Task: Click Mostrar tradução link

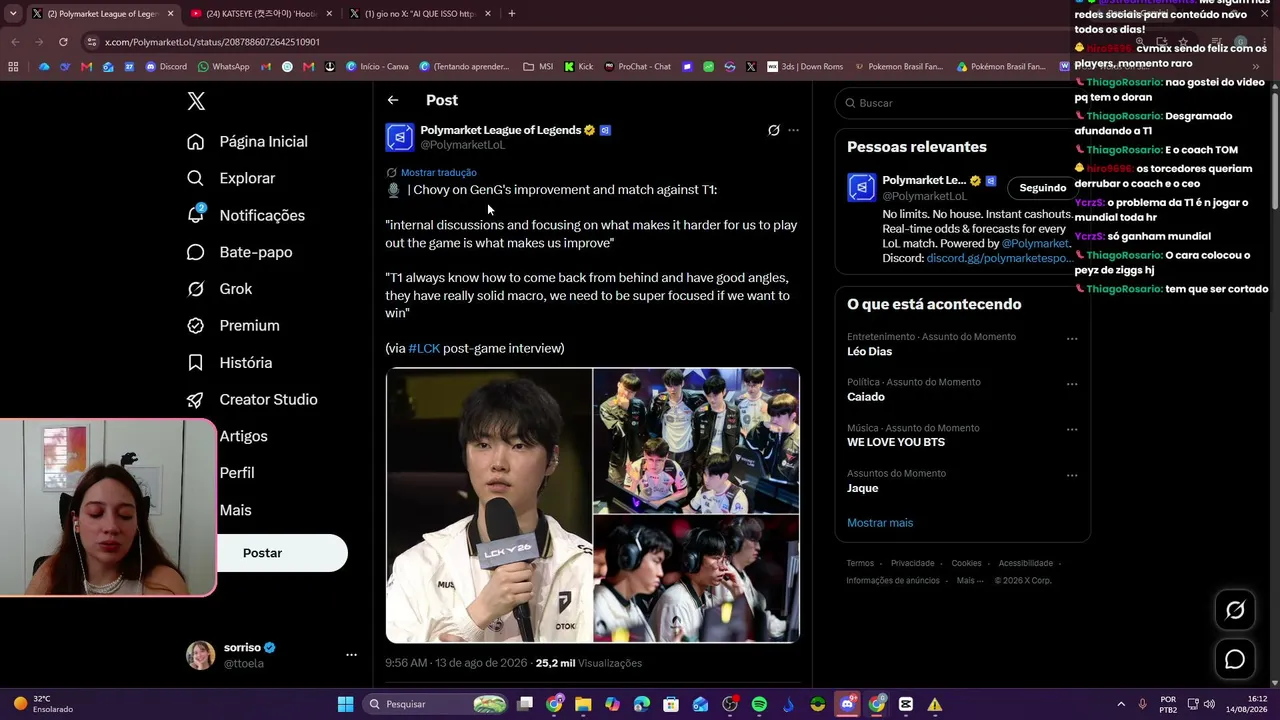Action: (x=438, y=173)
